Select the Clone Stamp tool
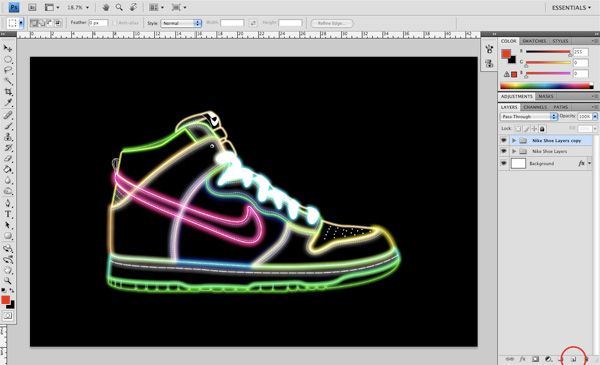Screen dimensions: 600x365 pos(8,137)
